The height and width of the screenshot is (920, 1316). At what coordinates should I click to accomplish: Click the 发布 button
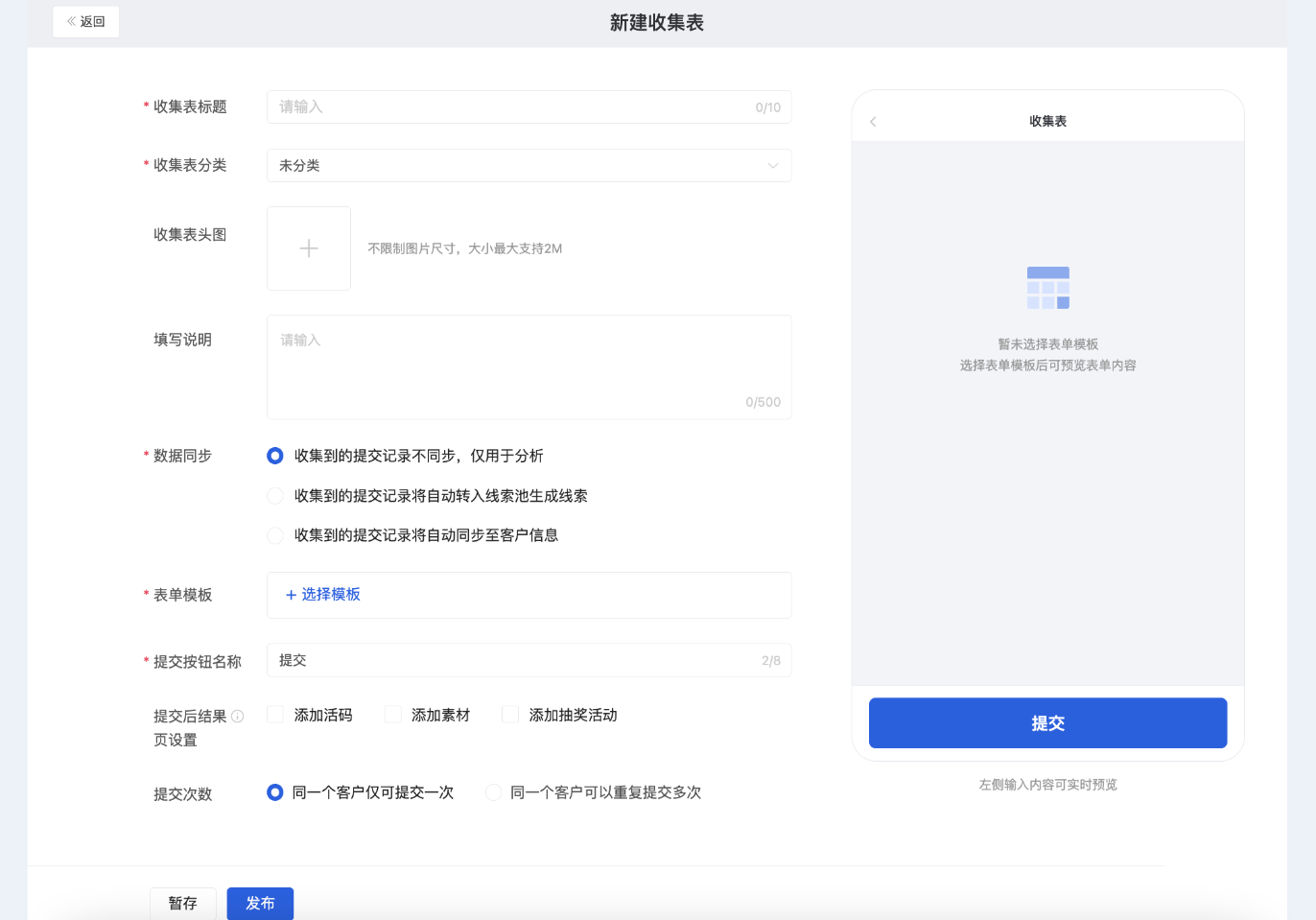click(260, 903)
